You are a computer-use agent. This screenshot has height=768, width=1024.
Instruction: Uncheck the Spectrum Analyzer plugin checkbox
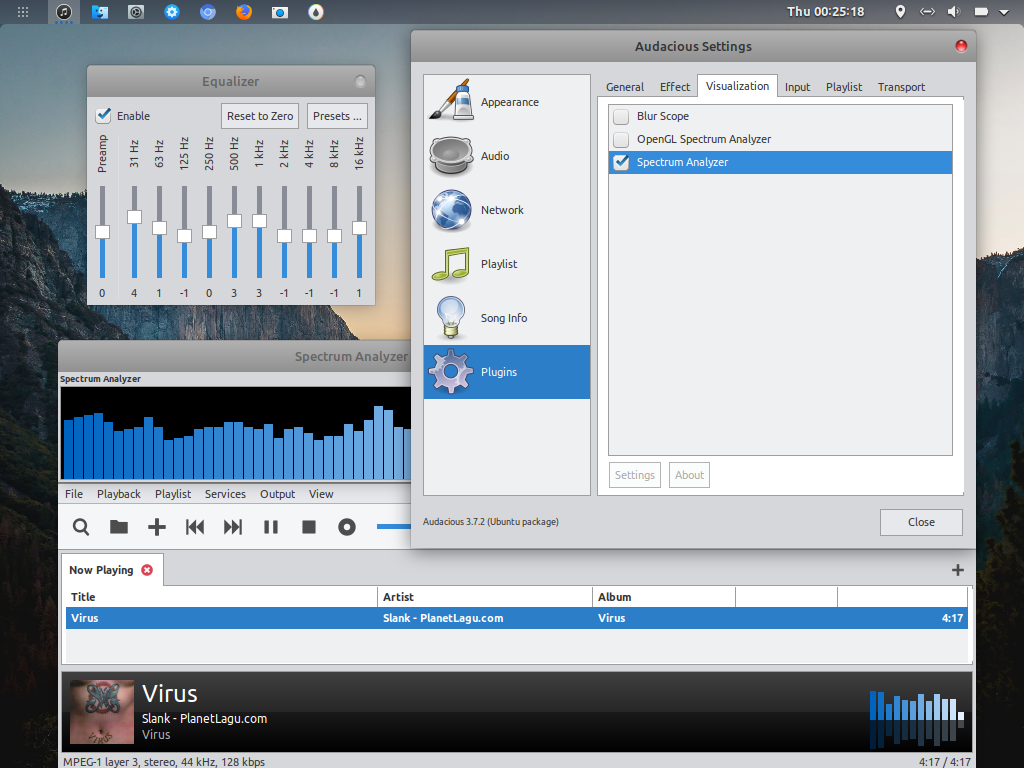pos(621,162)
